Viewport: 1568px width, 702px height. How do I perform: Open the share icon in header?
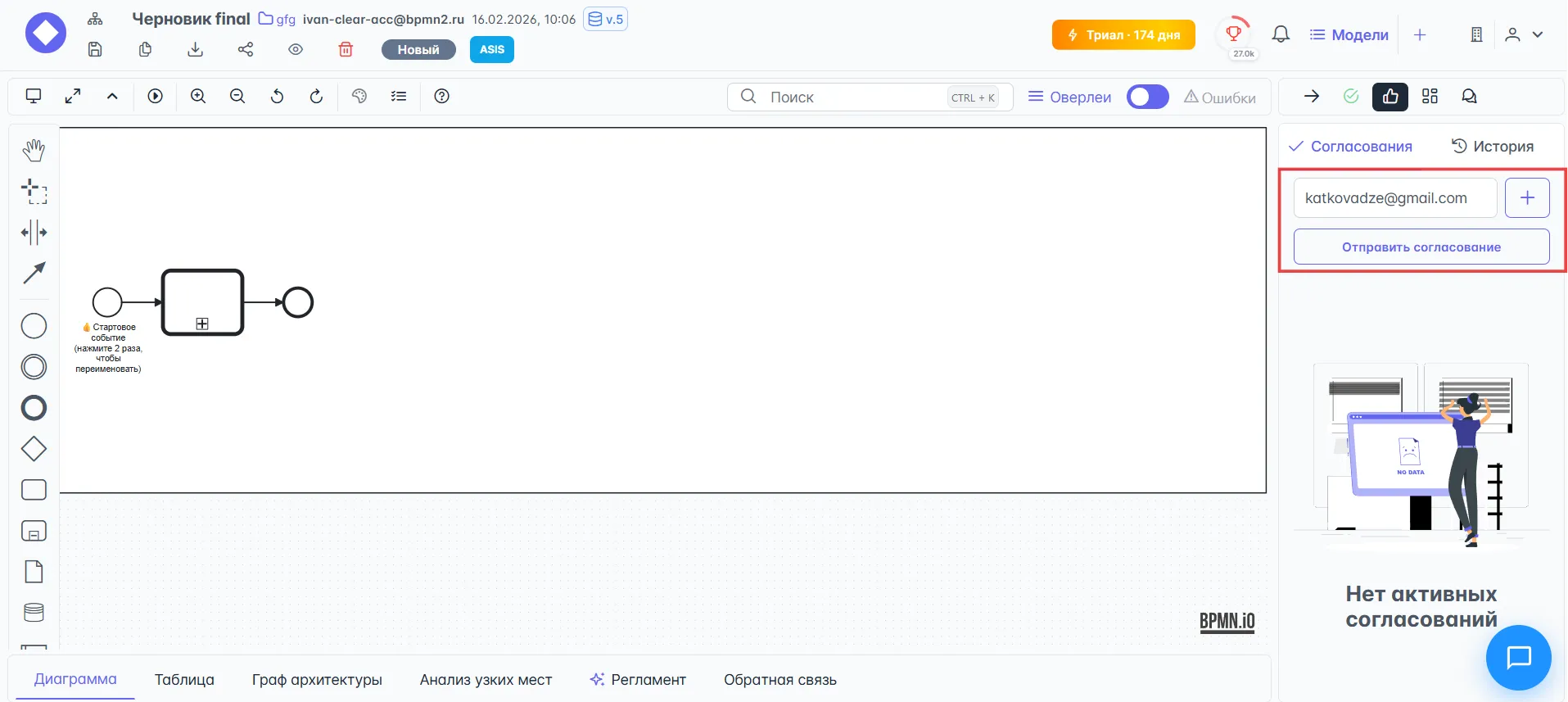click(246, 50)
